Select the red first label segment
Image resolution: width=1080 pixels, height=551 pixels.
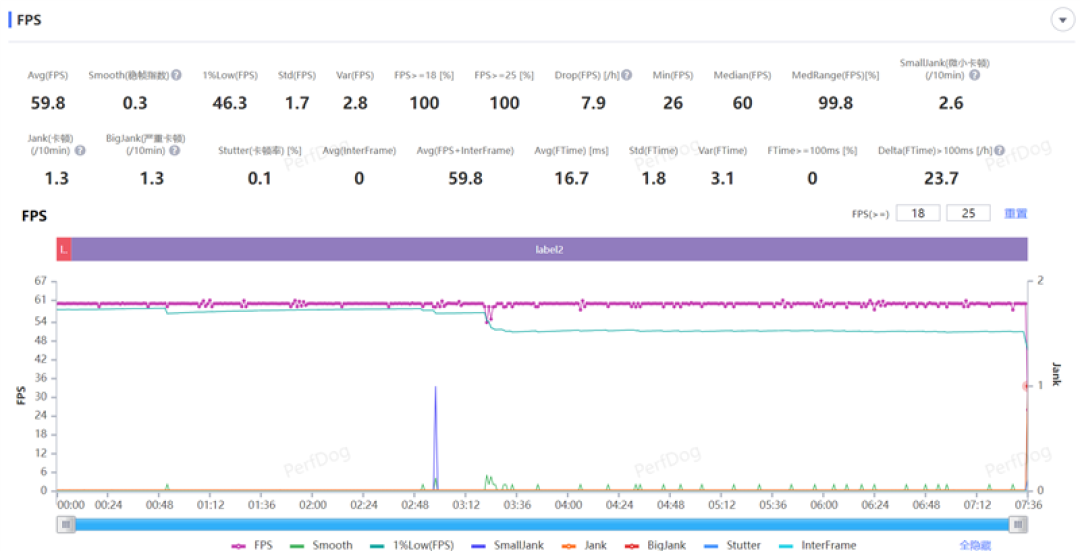tap(64, 249)
